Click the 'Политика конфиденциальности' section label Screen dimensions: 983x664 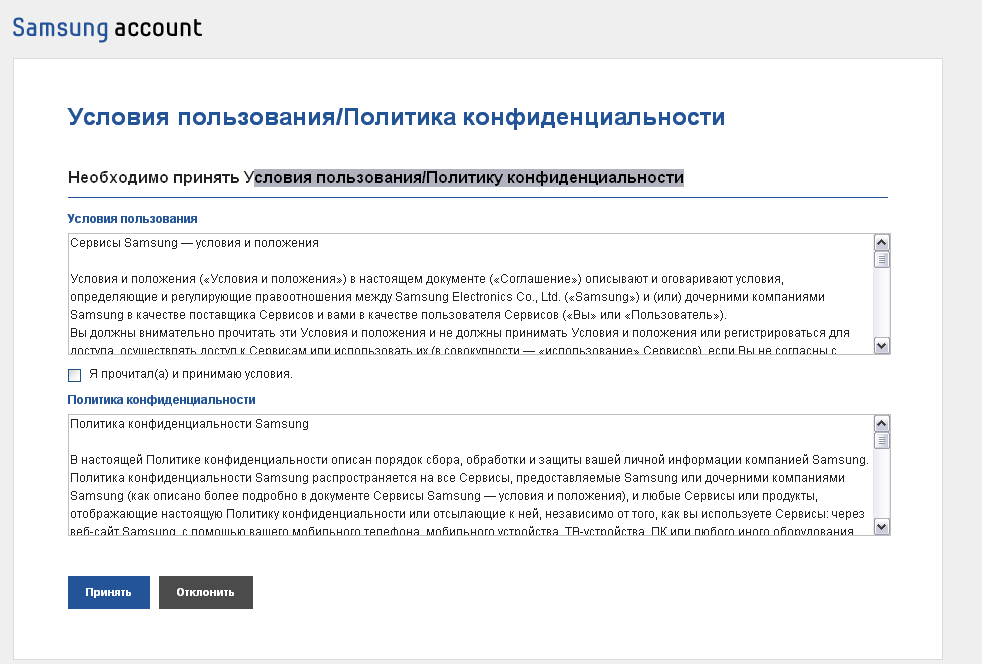click(161, 400)
